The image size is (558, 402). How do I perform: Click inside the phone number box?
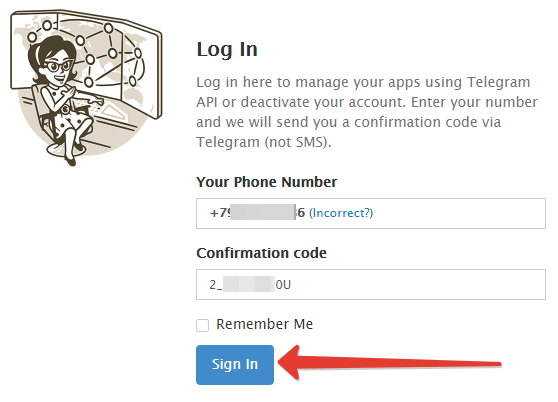click(x=370, y=213)
